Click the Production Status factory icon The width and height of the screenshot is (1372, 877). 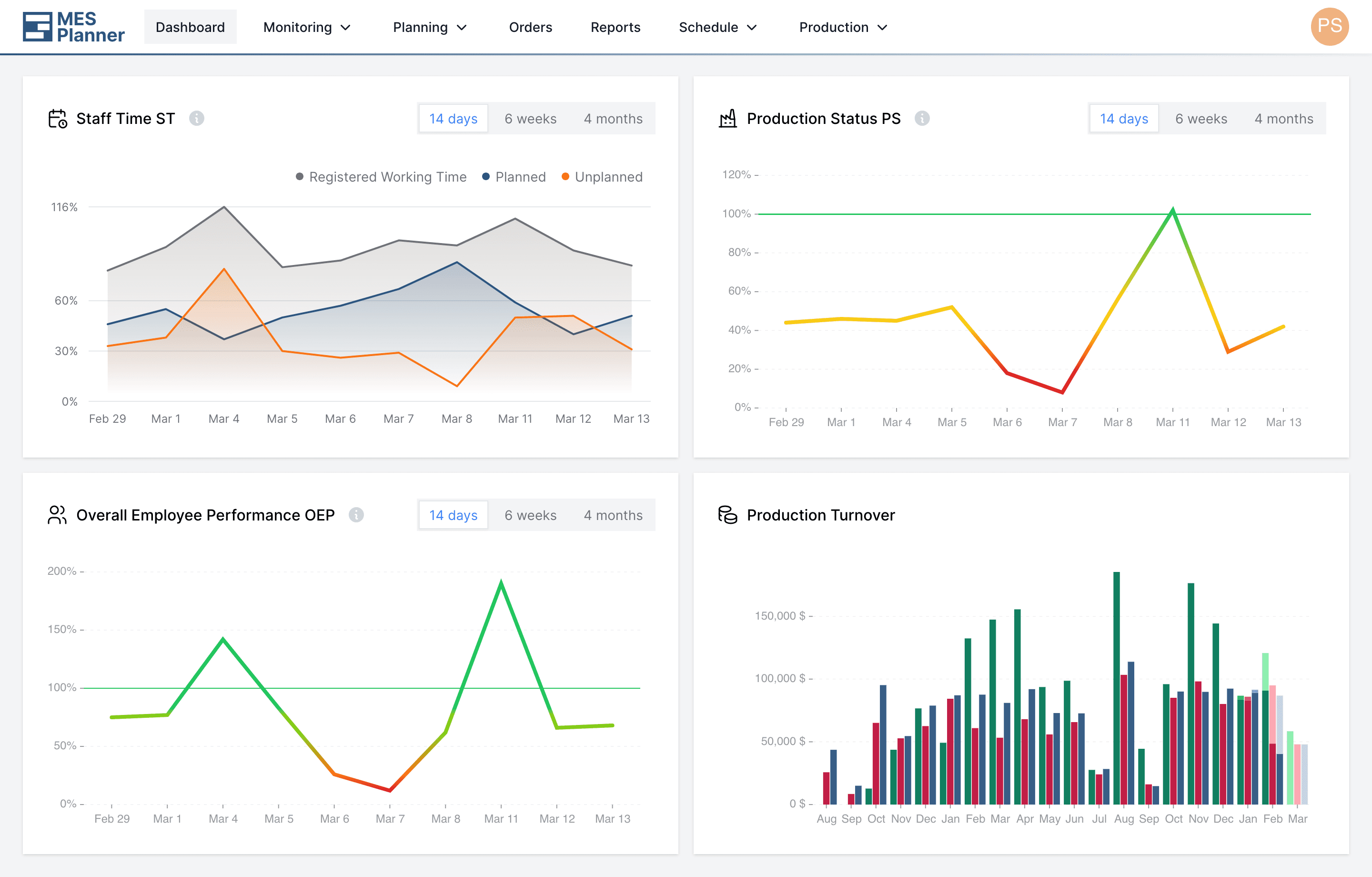(x=727, y=119)
